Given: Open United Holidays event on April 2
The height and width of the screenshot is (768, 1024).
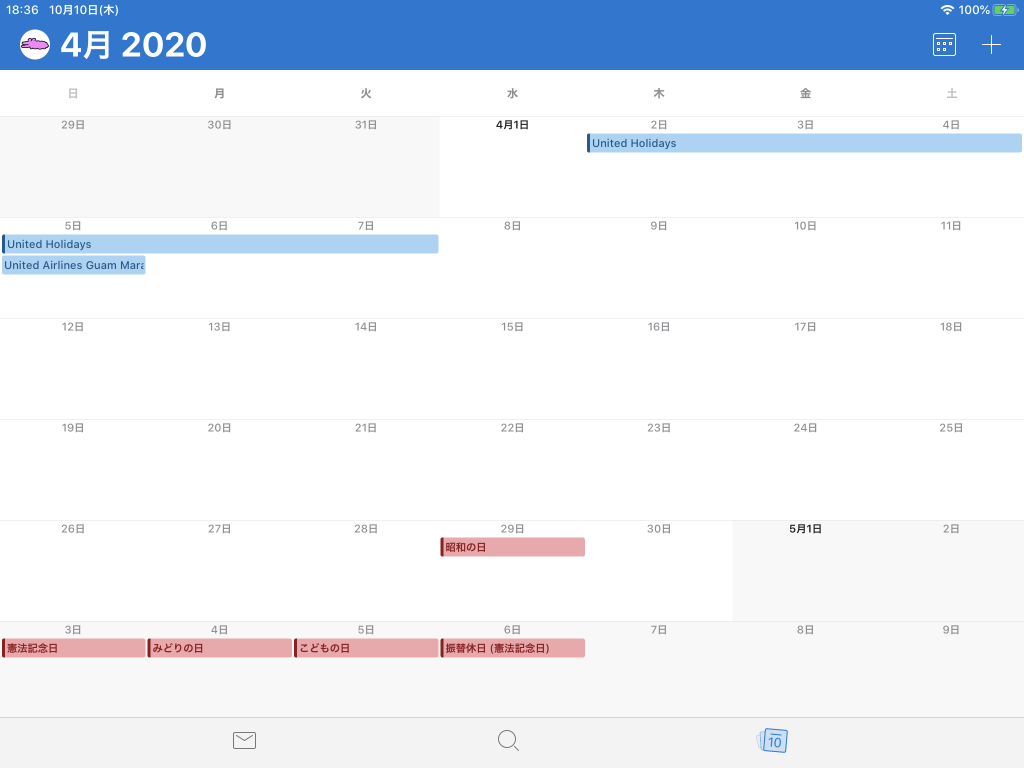Looking at the screenshot, I should [804, 144].
